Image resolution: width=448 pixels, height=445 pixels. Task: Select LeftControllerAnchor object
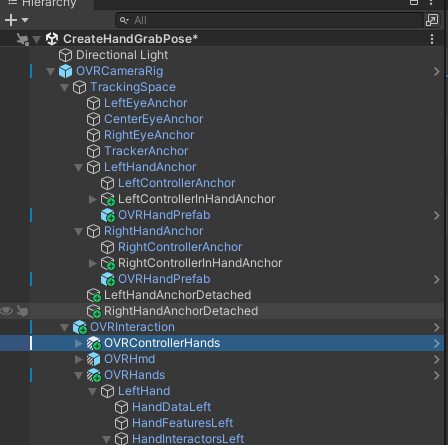[177, 183]
